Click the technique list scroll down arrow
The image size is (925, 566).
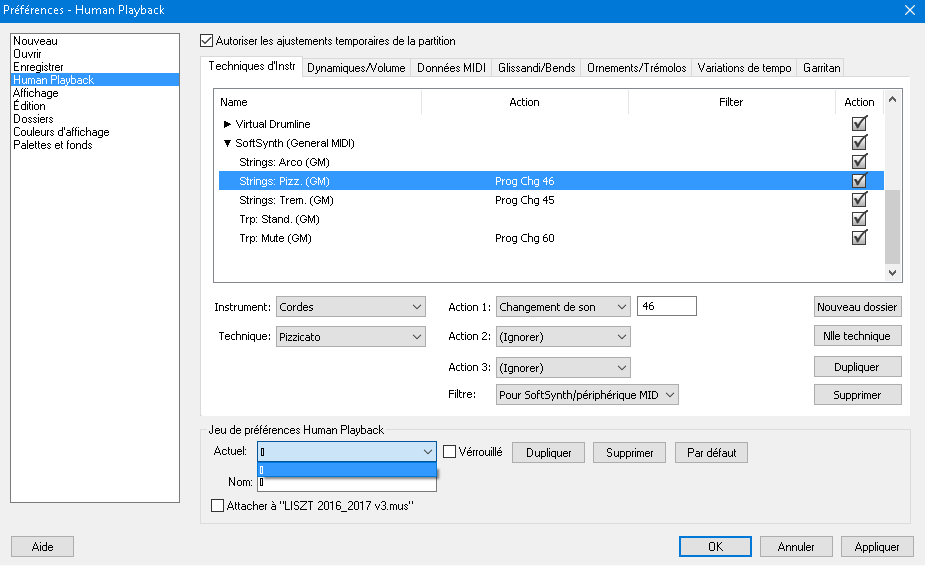(893, 272)
